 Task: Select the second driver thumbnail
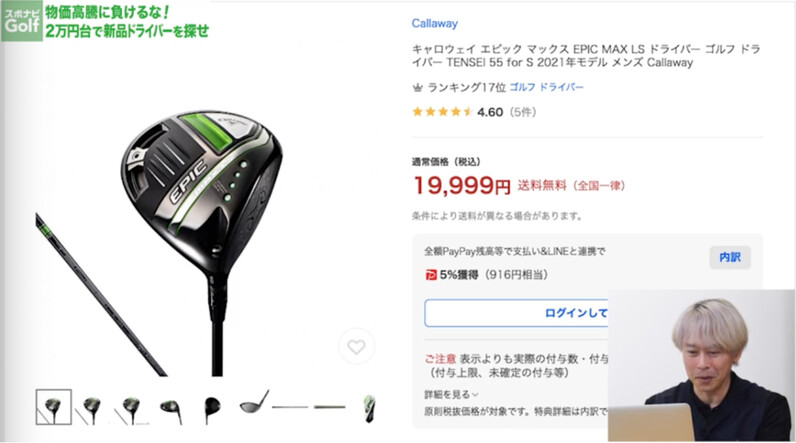(x=90, y=408)
